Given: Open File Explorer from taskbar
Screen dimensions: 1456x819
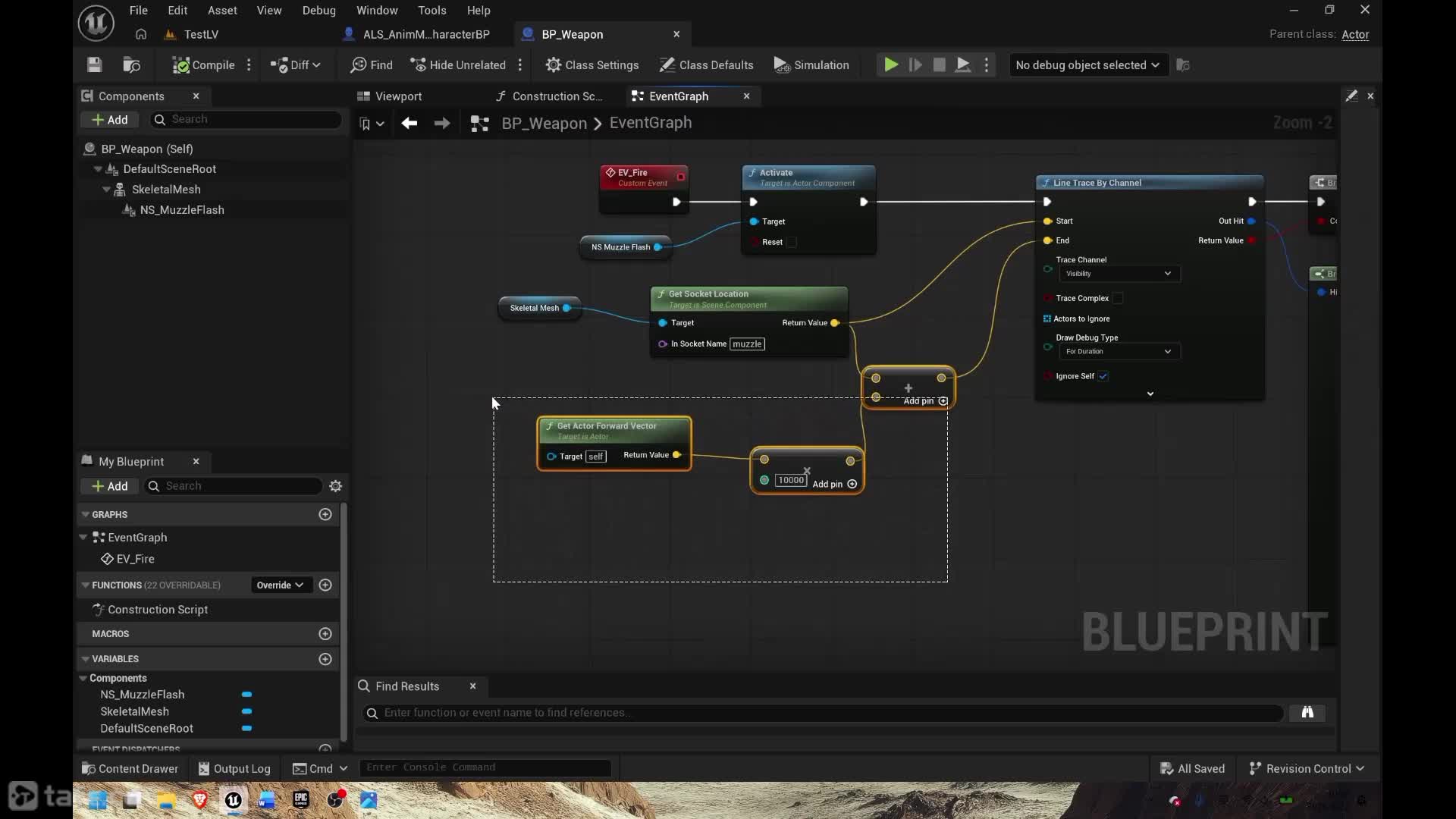Looking at the screenshot, I should pos(166,800).
